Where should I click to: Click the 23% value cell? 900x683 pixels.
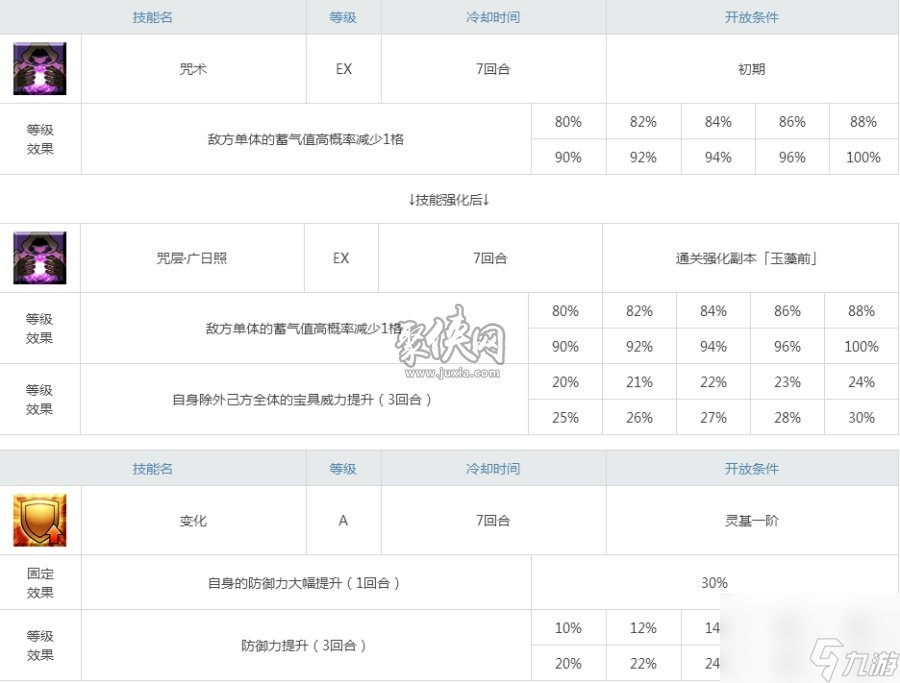[x=788, y=382]
